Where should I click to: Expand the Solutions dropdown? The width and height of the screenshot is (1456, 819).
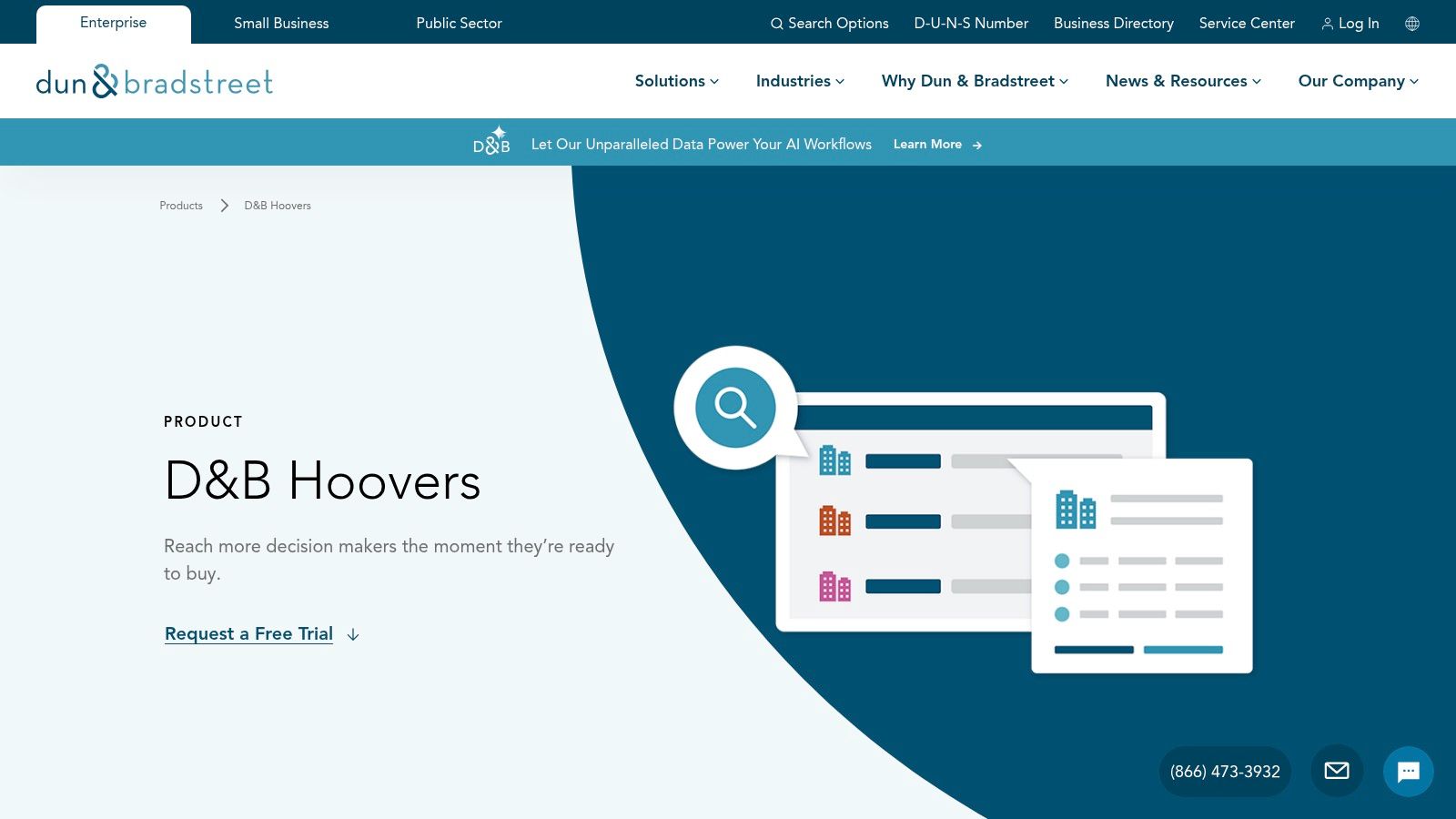pos(675,81)
